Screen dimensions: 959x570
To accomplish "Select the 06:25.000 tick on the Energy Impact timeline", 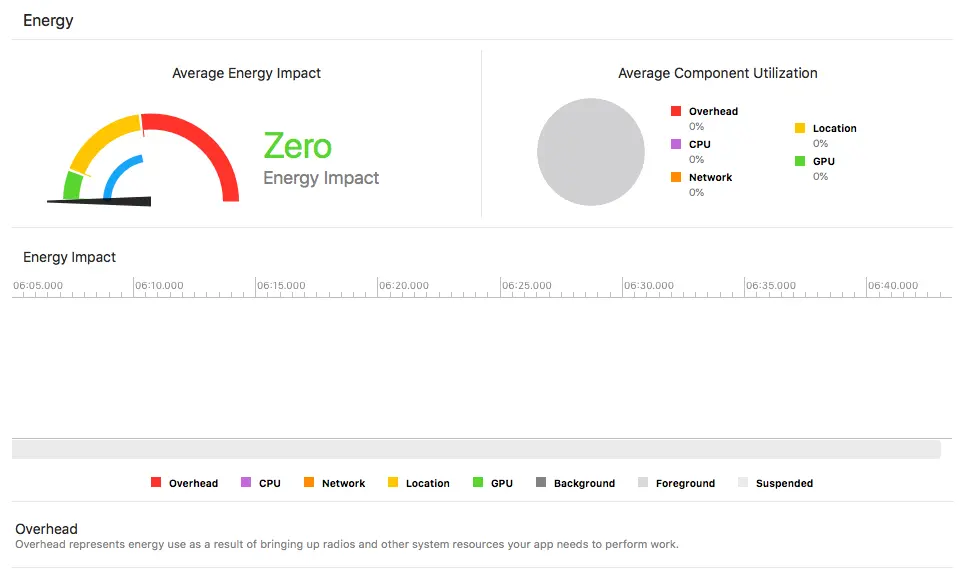I will pyautogui.click(x=526, y=286).
